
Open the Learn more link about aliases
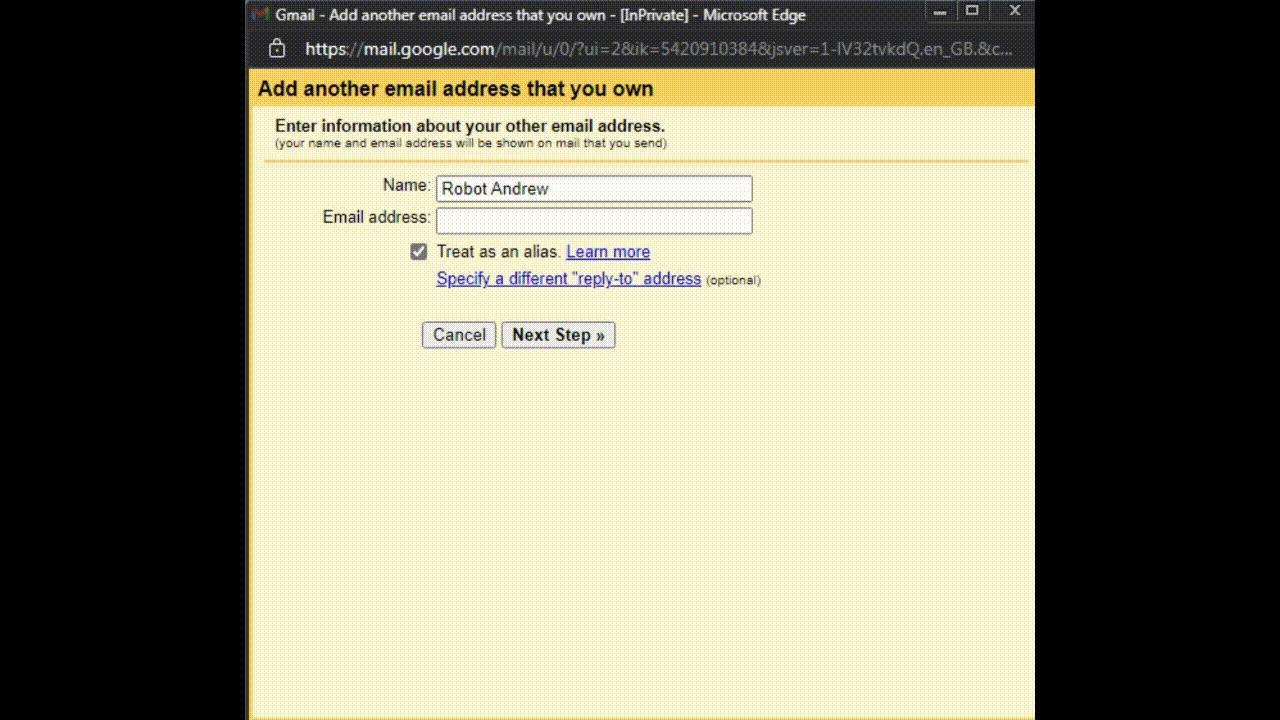(x=608, y=252)
